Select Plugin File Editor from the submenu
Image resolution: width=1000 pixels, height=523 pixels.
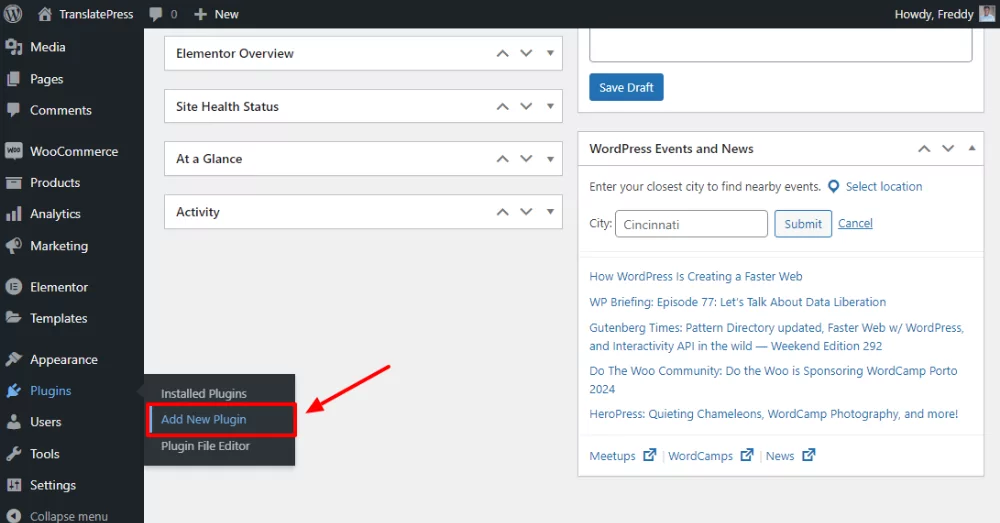[x=205, y=446]
